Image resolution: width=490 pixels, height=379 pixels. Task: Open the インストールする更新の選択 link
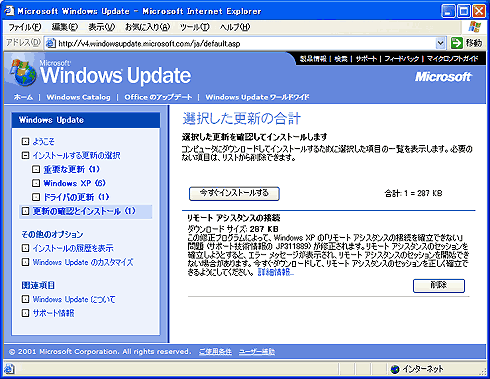(x=76, y=155)
